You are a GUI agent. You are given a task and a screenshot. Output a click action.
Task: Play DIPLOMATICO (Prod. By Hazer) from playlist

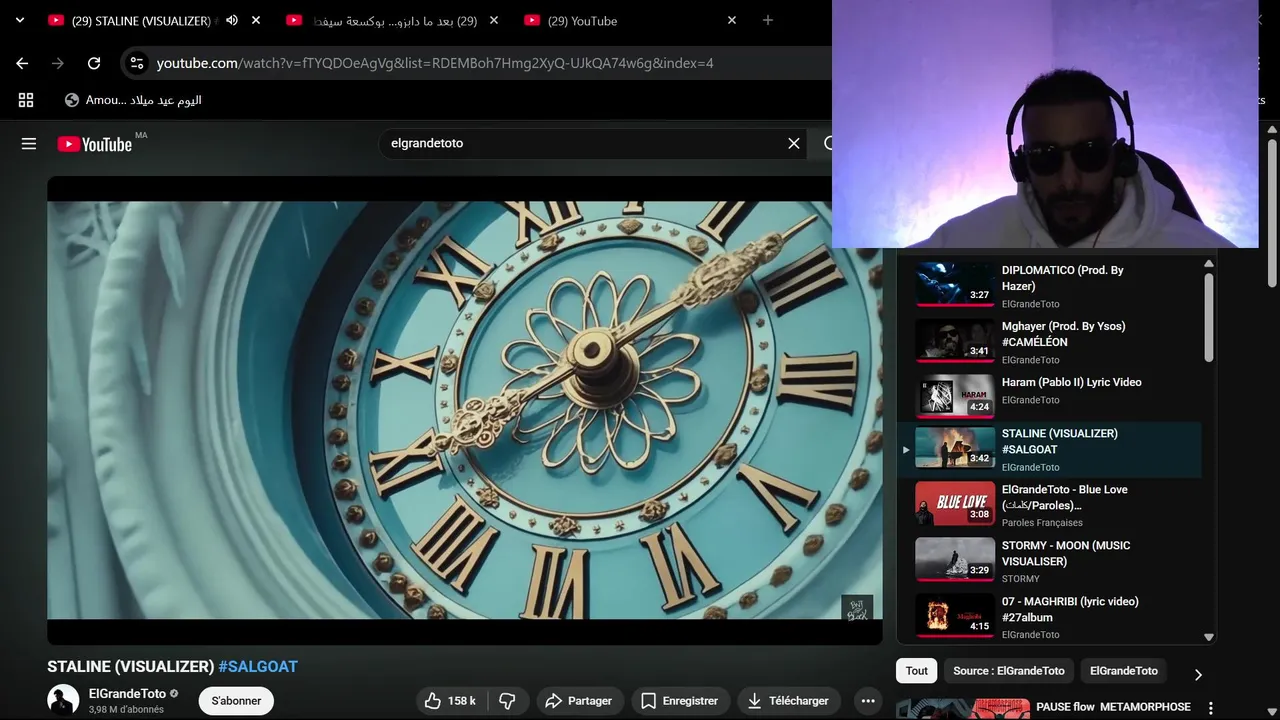1049,286
